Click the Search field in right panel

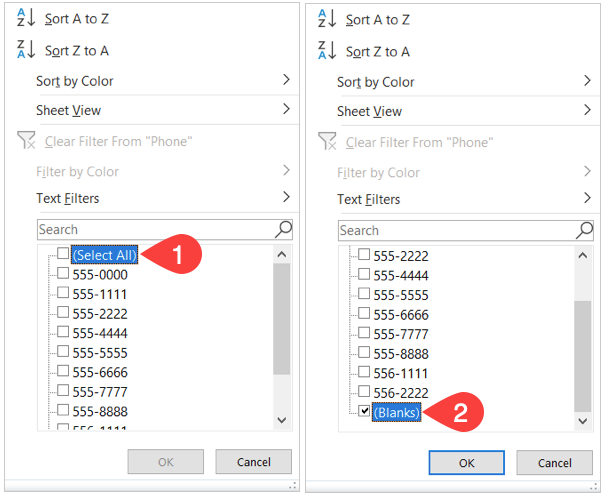[x=455, y=230]
